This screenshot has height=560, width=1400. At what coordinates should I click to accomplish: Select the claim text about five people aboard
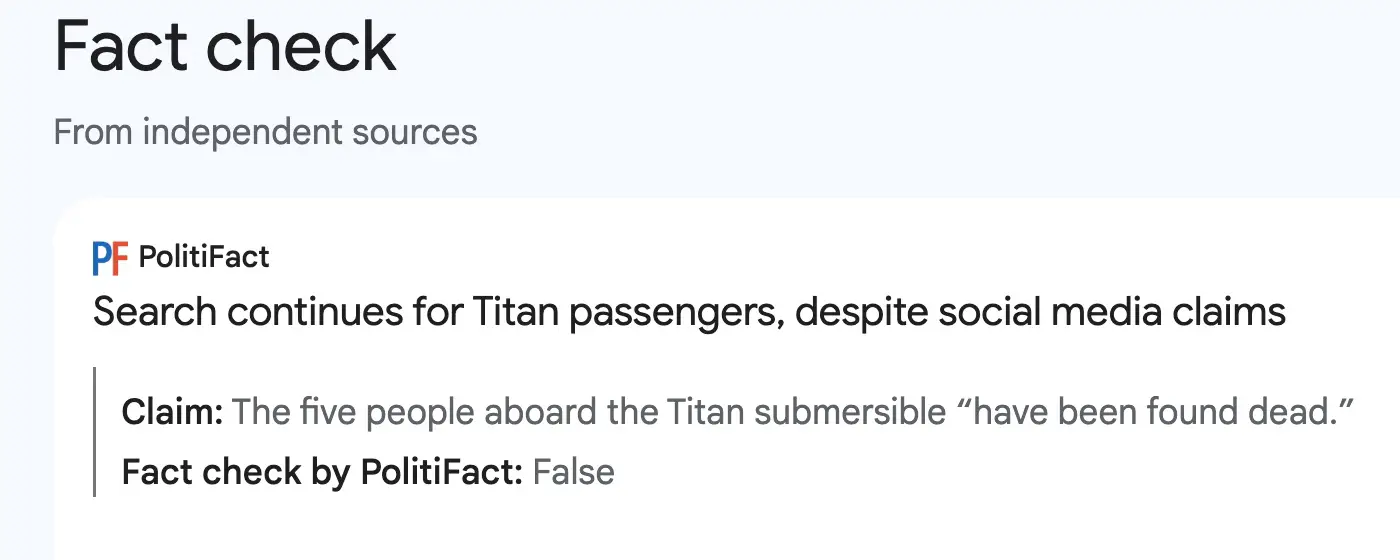[793, 412]
